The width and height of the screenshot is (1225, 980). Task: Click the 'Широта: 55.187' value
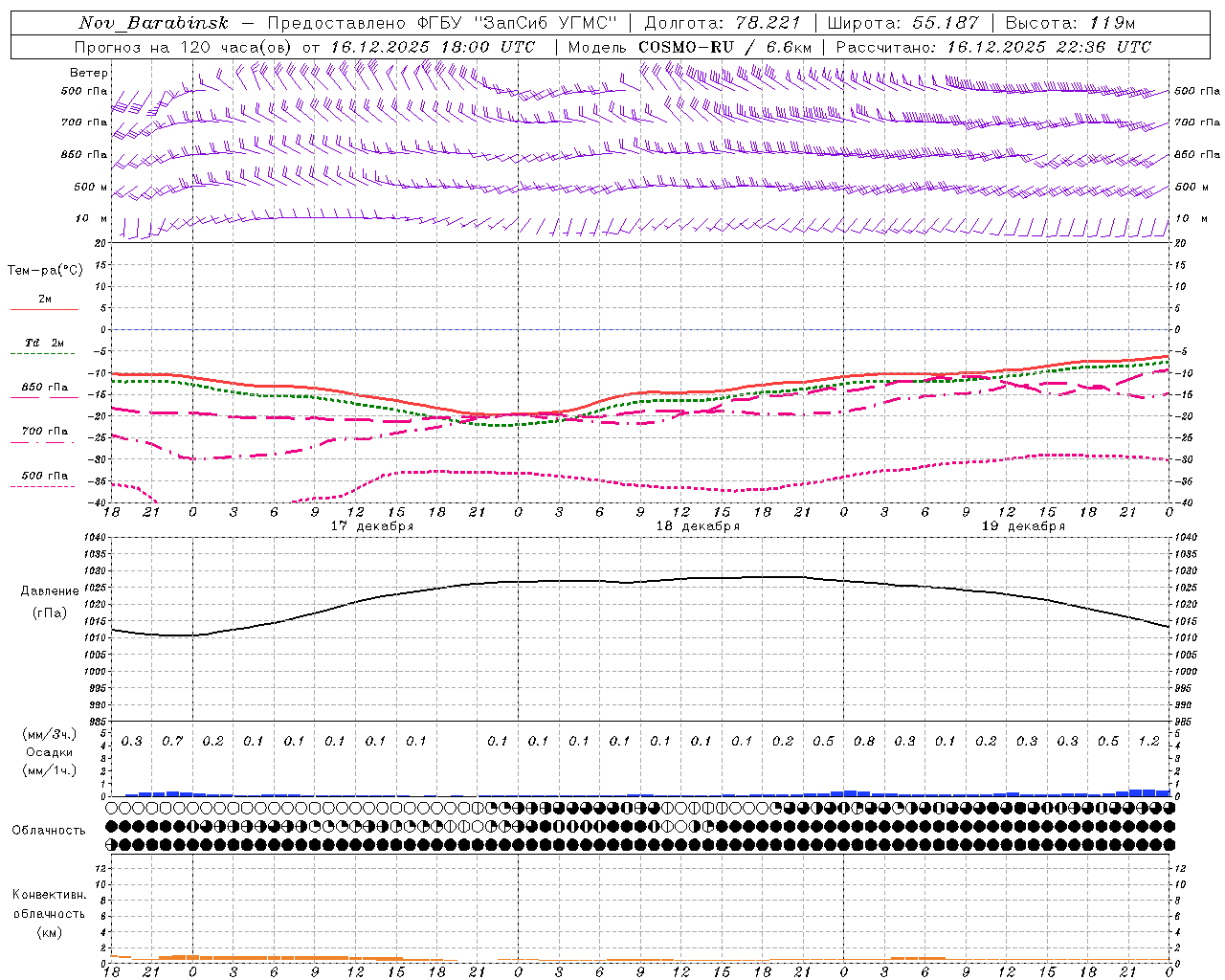[903, 23]
